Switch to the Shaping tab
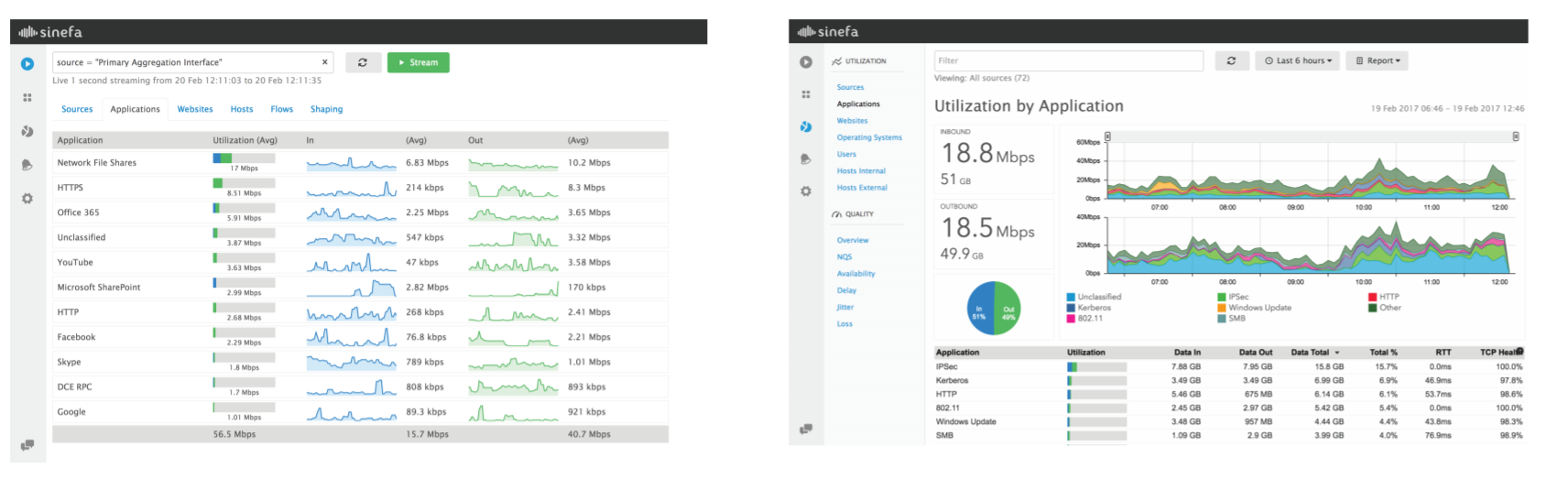The width and height of the screenshot is (1568, 478). (326, 109)
